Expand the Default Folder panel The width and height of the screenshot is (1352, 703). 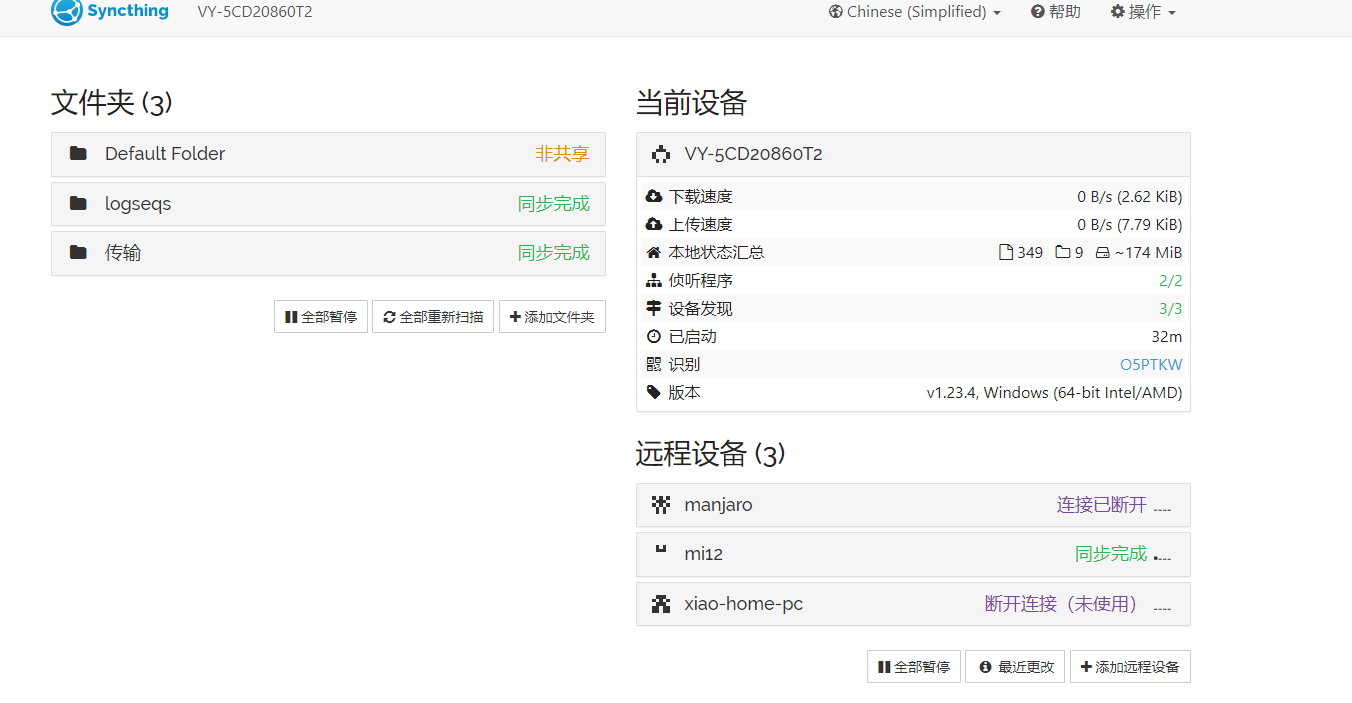(x=328, y=154)
